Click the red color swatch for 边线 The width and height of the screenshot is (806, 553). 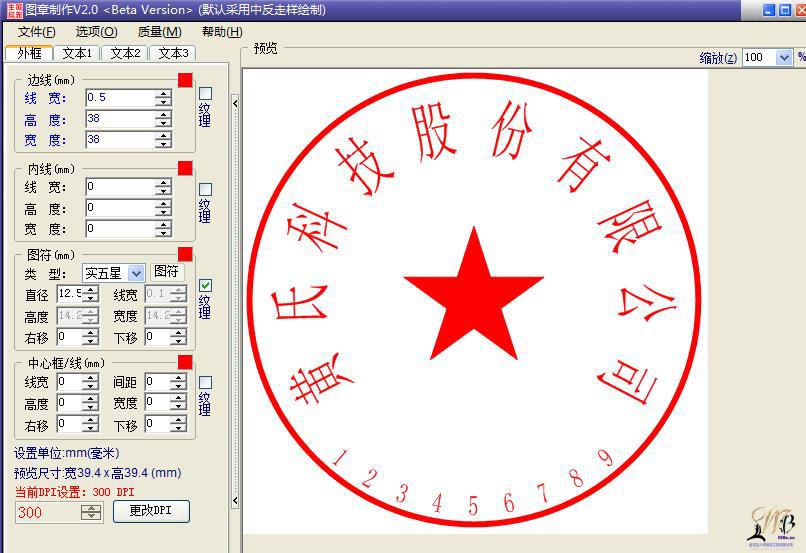(x=185, y=80)
